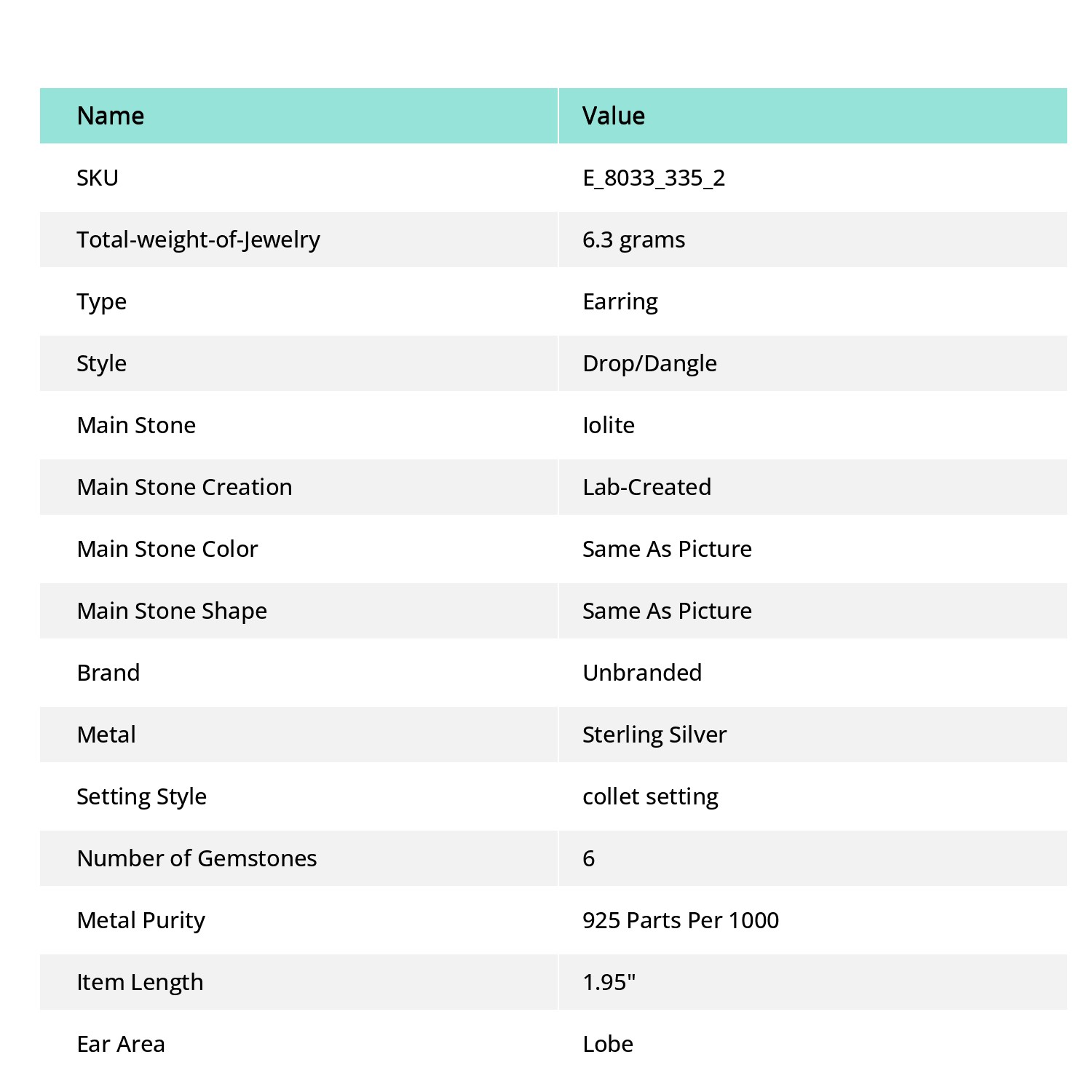Image resolution: width=1092 pixels, height=1092 pixels.
Task: Click the Drop/Dangle style value
Action: tap(649, 363)
